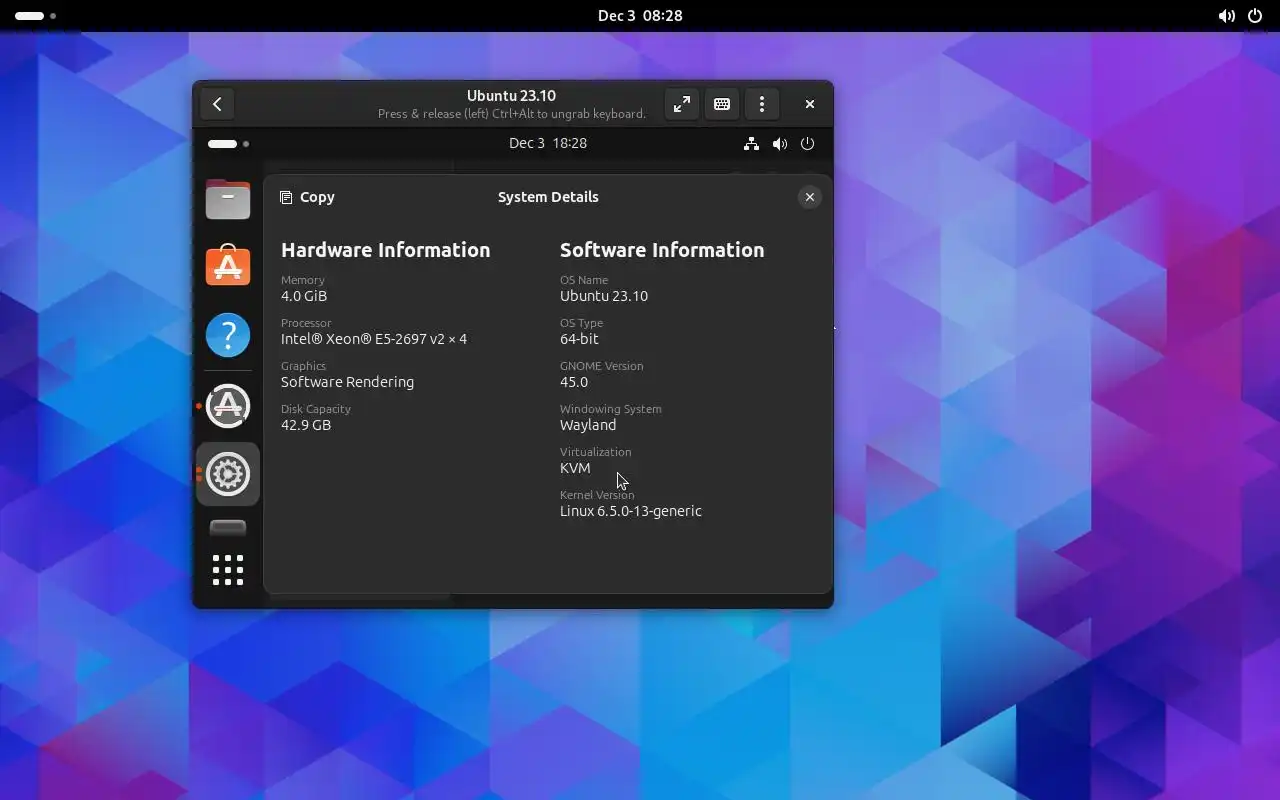Viewport: 1280px width, 800px height.
Task: Select disk capacity value 42.9 GB
Action: 306,425
